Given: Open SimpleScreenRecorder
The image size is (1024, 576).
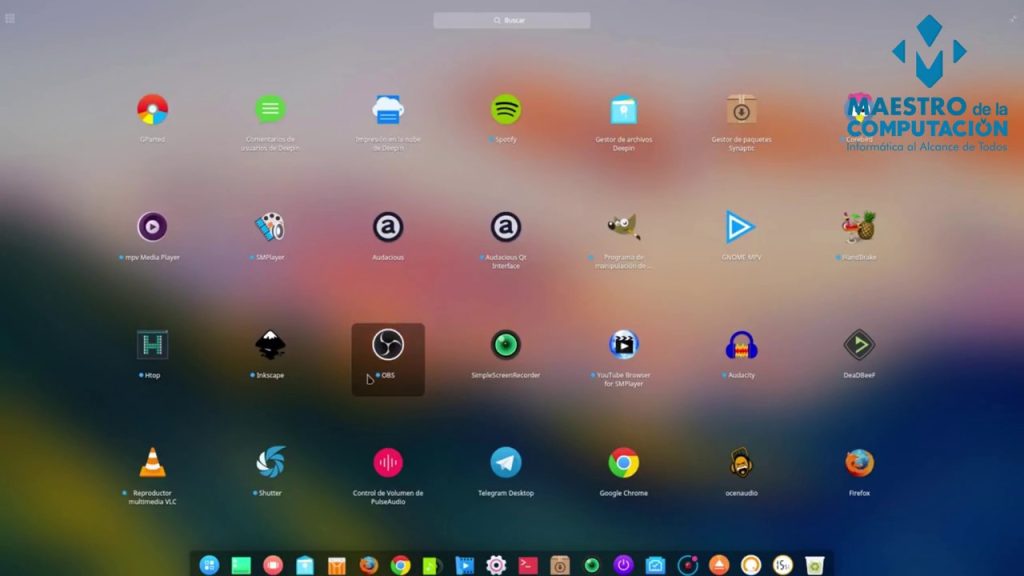Looking at the screenshot, I should coord(506,345).
